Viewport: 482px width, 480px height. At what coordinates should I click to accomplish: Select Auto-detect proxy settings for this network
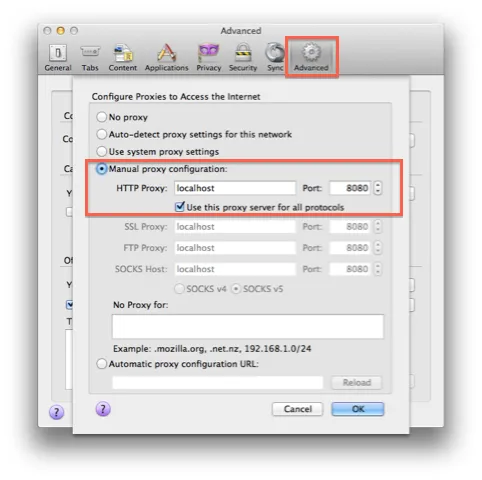click(101, 134)
